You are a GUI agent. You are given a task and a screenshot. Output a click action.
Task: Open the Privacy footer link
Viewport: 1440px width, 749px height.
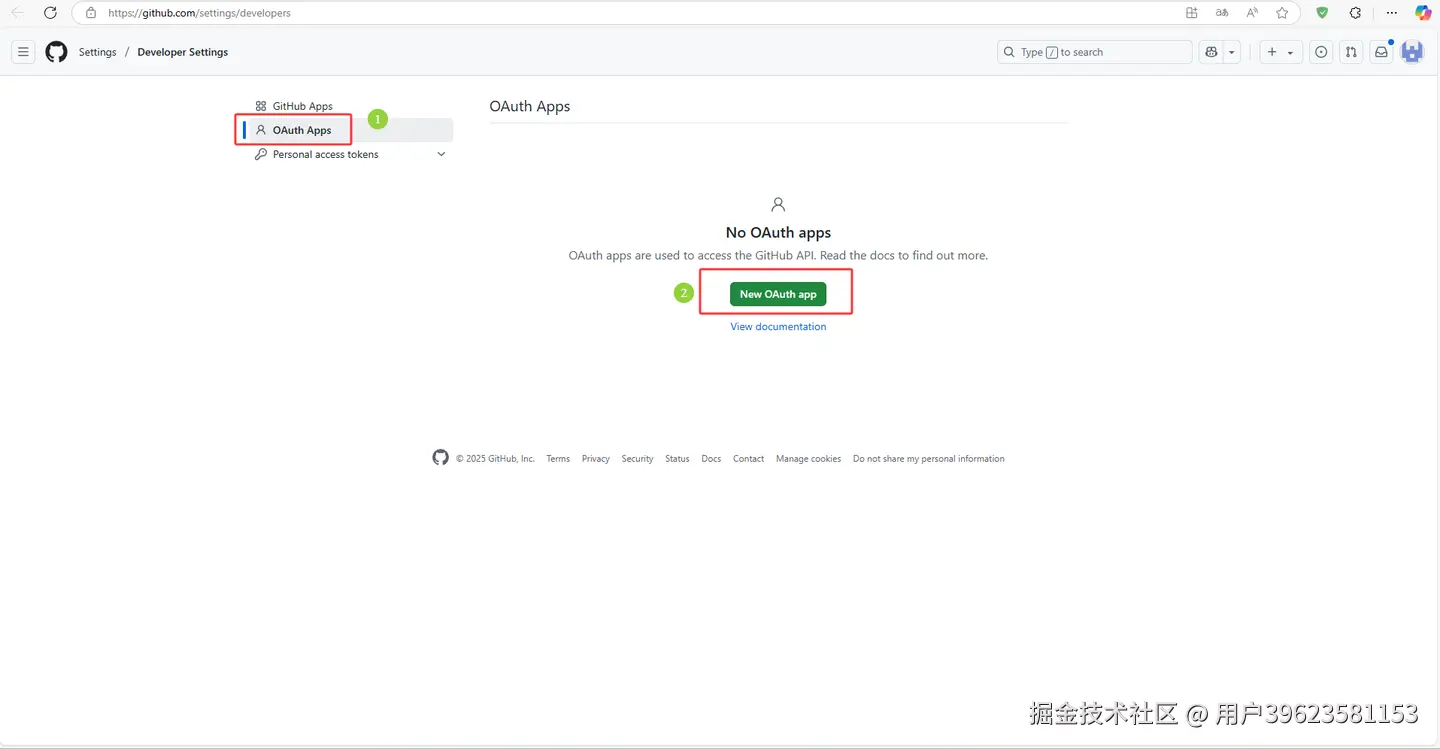click(x=596, y=459)
